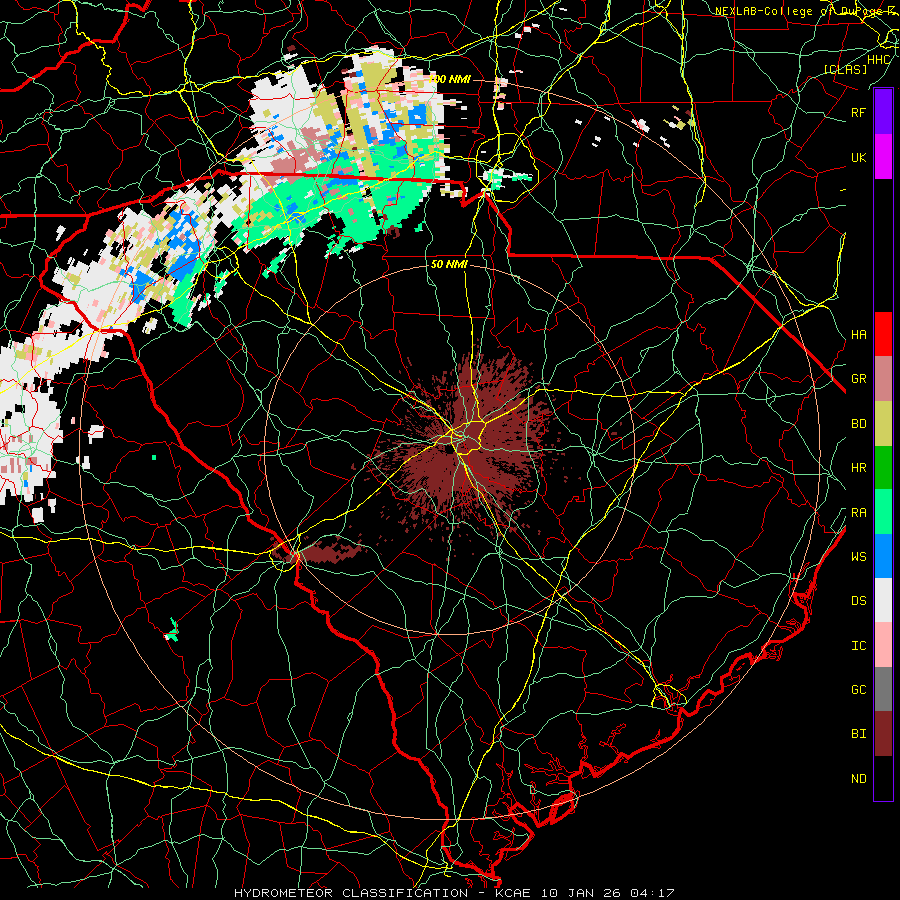This screenshot has height=900, width=900.
Task: Click the HR legend label
Action: coord(858,468)
